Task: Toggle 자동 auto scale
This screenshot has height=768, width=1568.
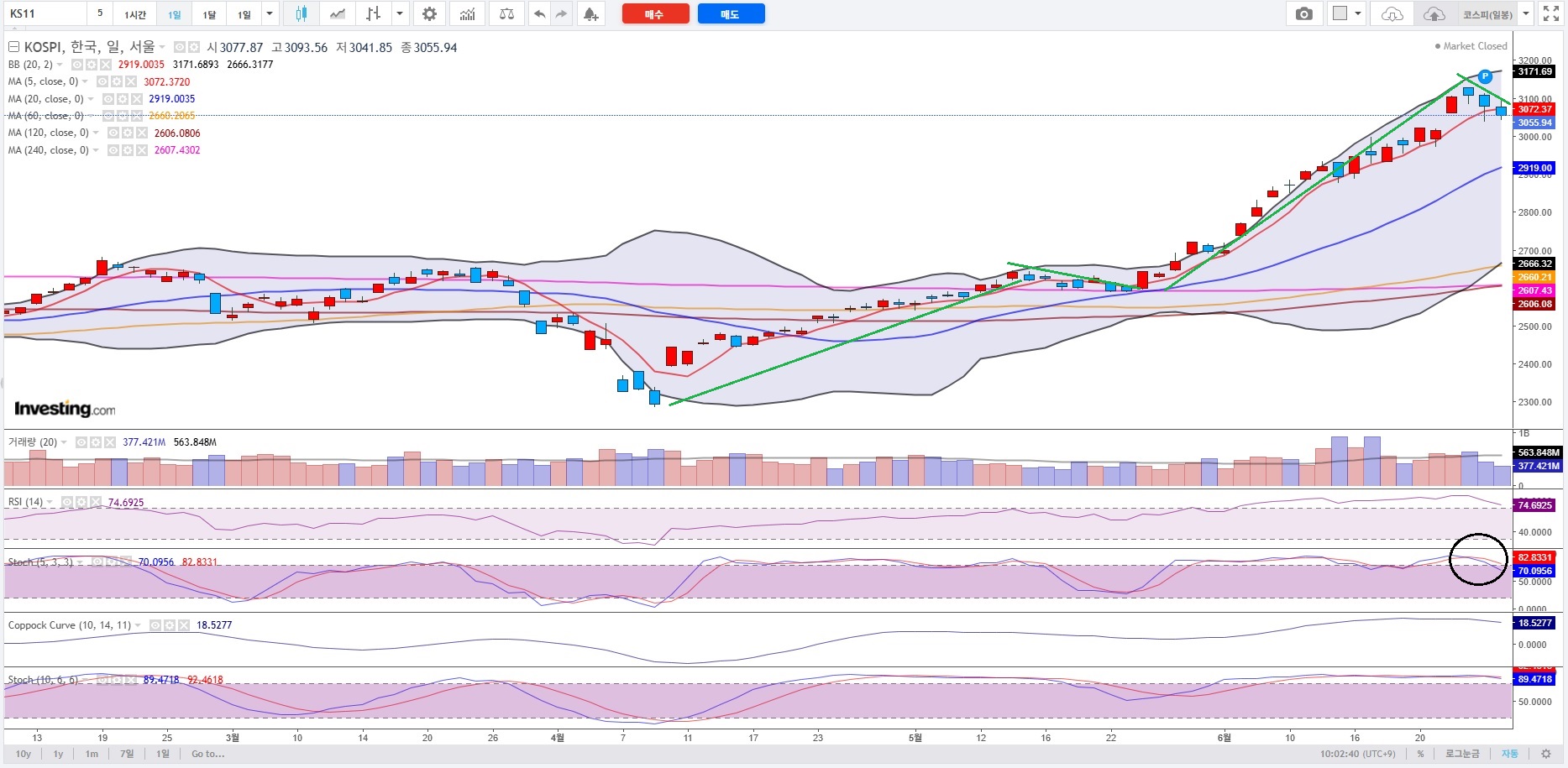Action: coord(1510,754)
